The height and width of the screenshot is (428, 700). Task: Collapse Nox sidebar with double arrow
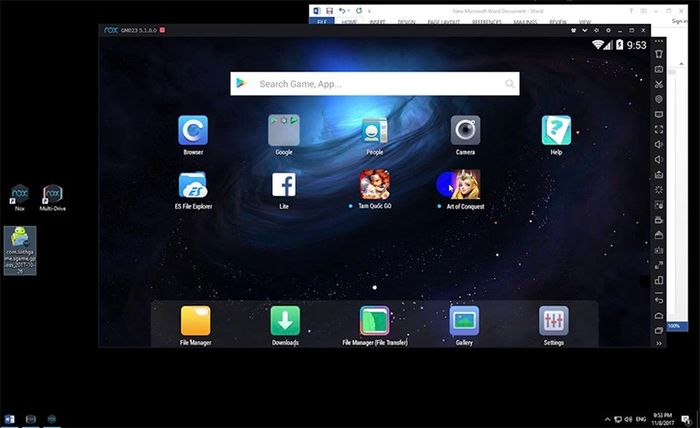coord(658,343)
